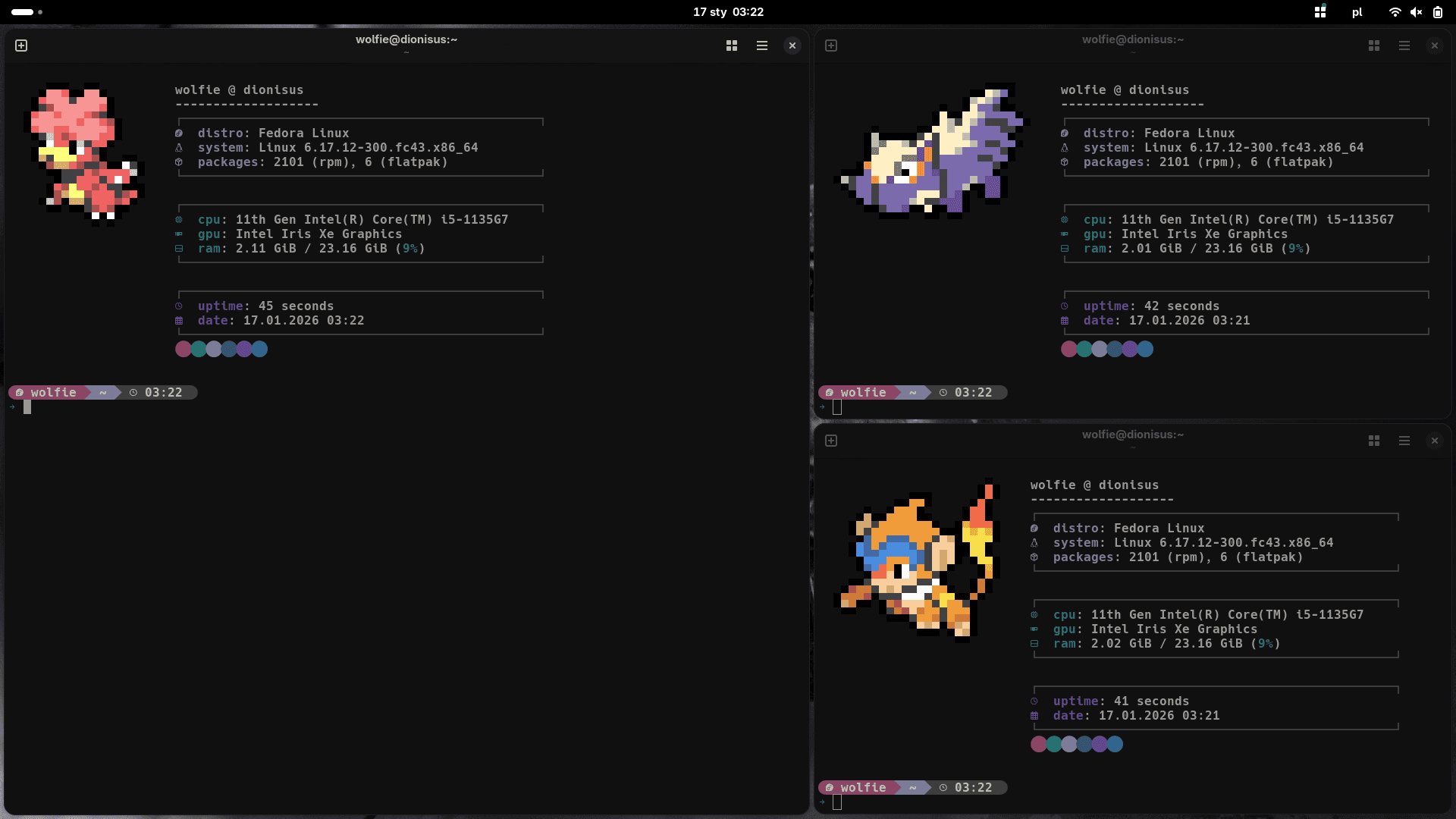Open hamburger menu in bottom-right terminal
Image resolution: width=1456 pixels, height=819 pixels.
coord(1404,441)
